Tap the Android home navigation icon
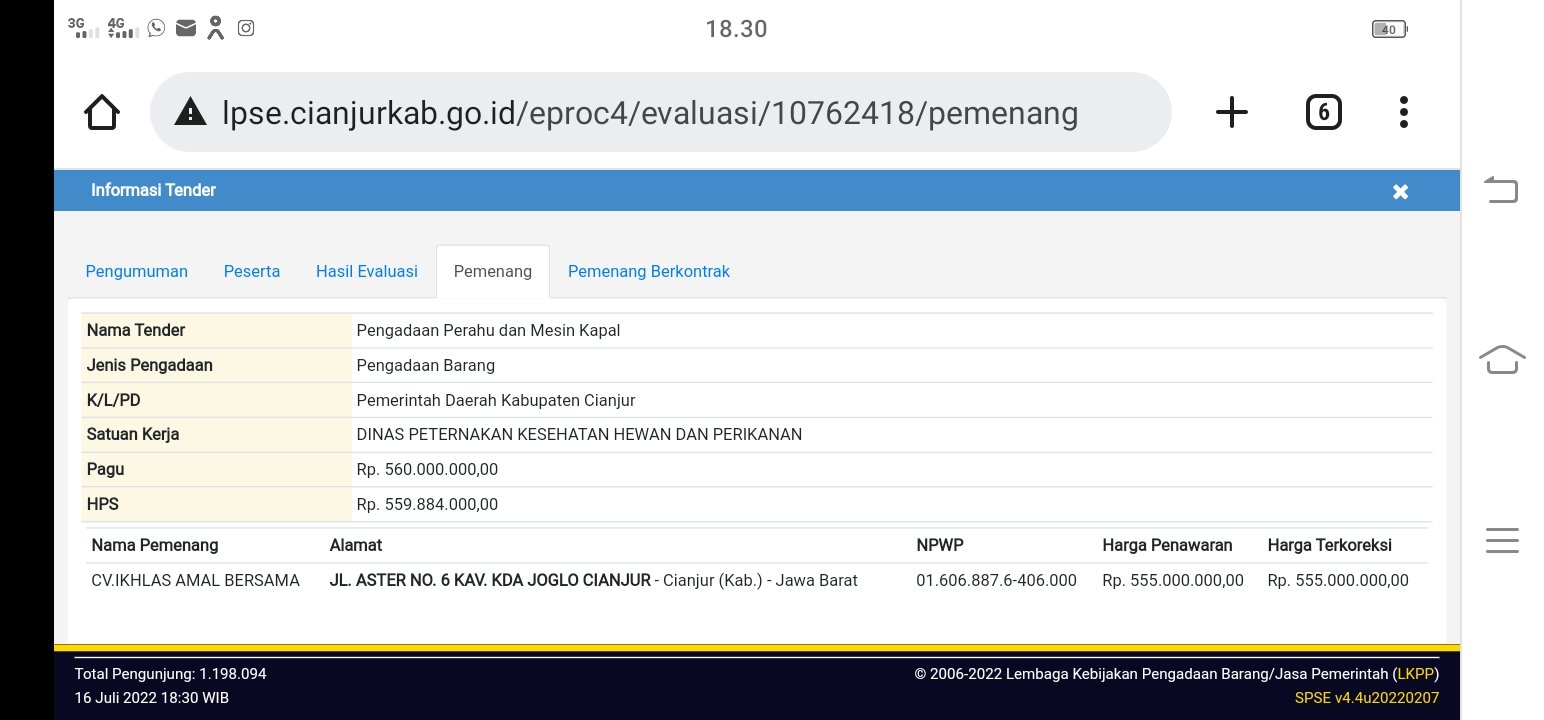Screen dimensions: 1544x720 (x=1501, y=359)
